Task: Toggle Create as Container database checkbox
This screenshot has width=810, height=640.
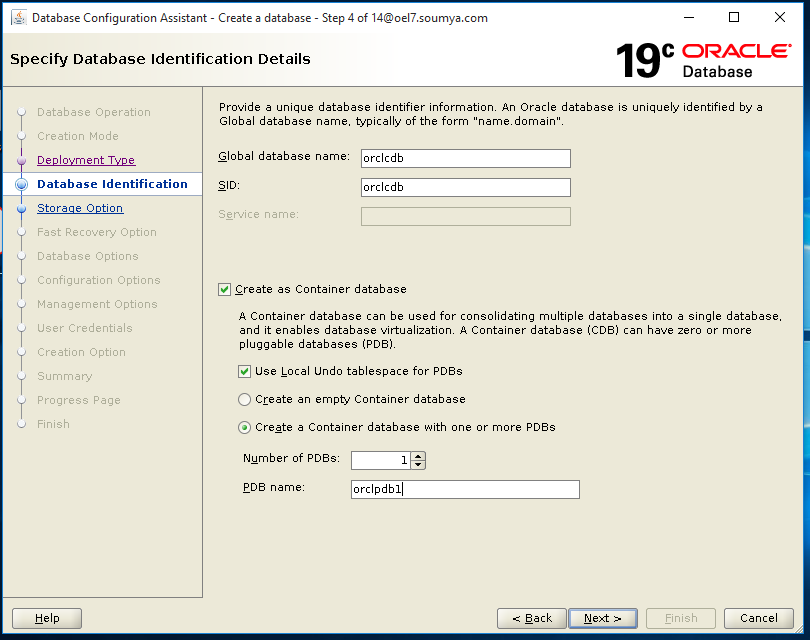Action: click(224, 289)
